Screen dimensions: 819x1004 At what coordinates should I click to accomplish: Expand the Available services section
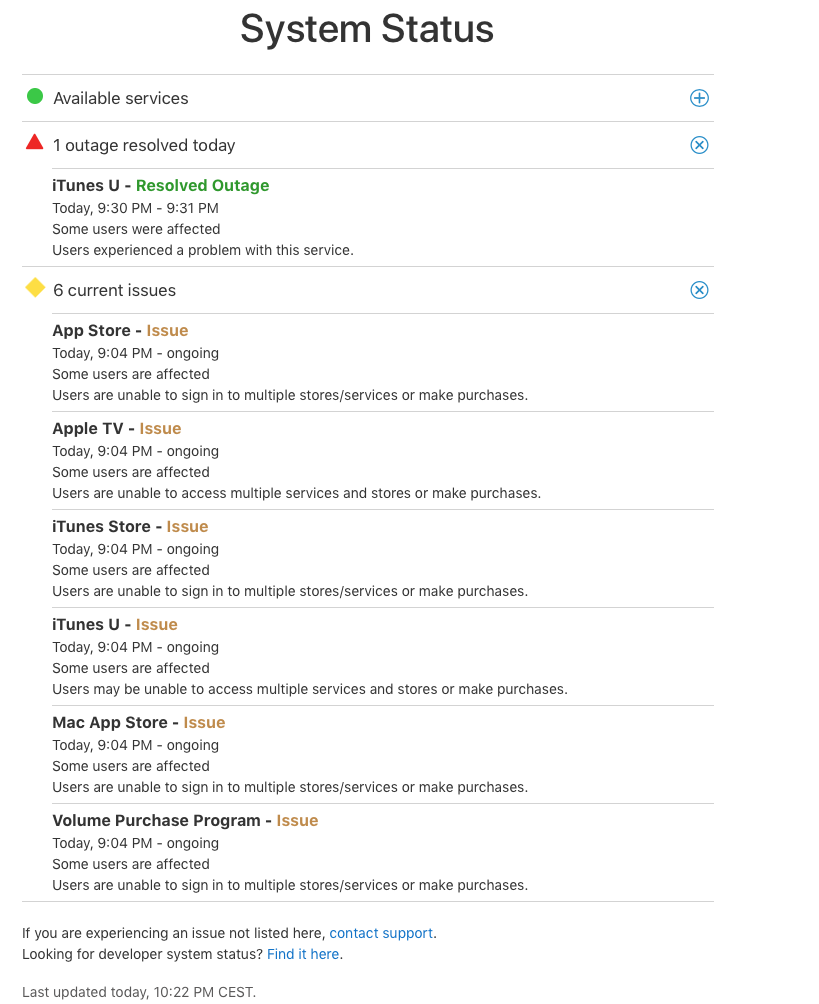[699, 98]
